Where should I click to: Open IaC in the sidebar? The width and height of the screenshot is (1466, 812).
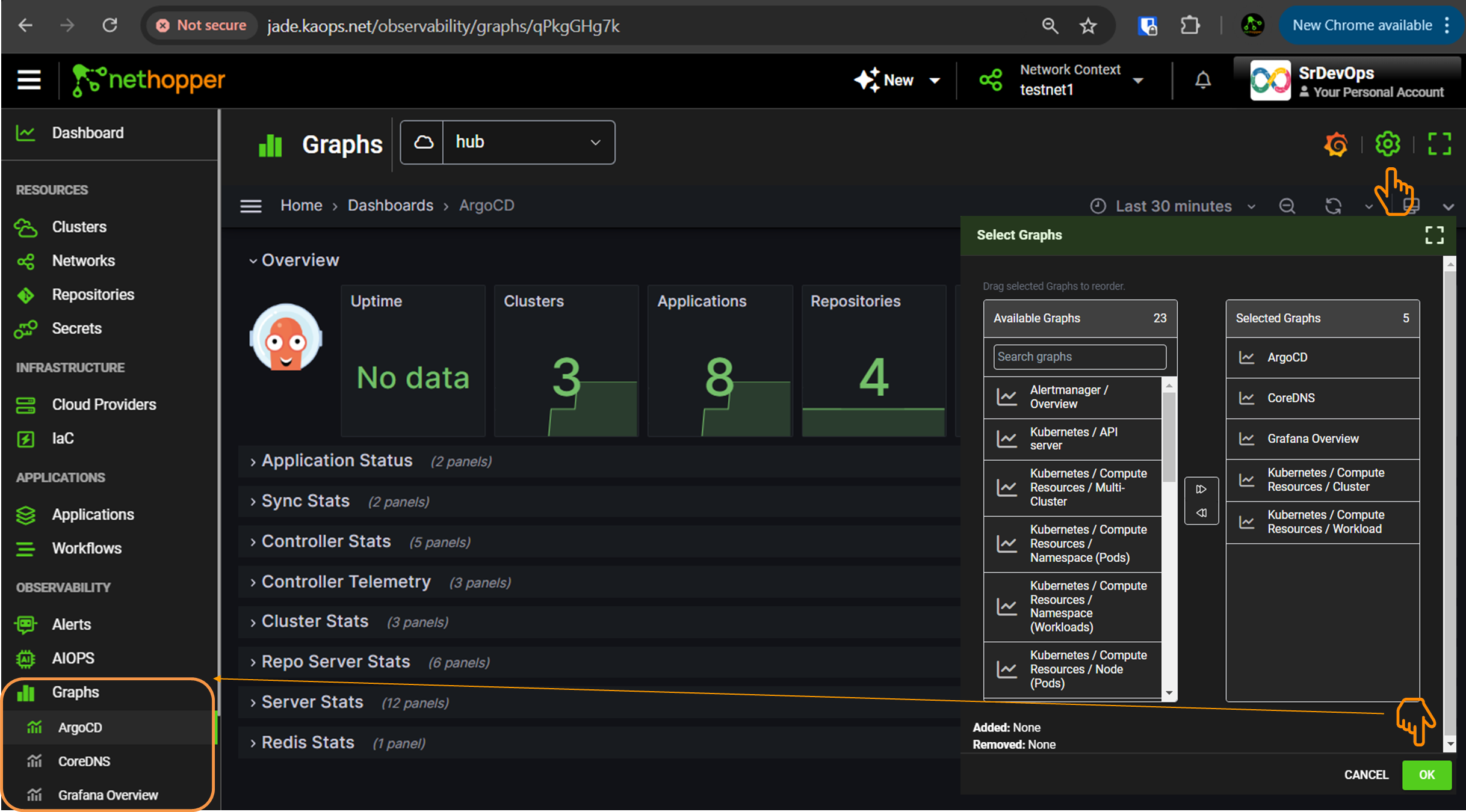coord(110,438)
